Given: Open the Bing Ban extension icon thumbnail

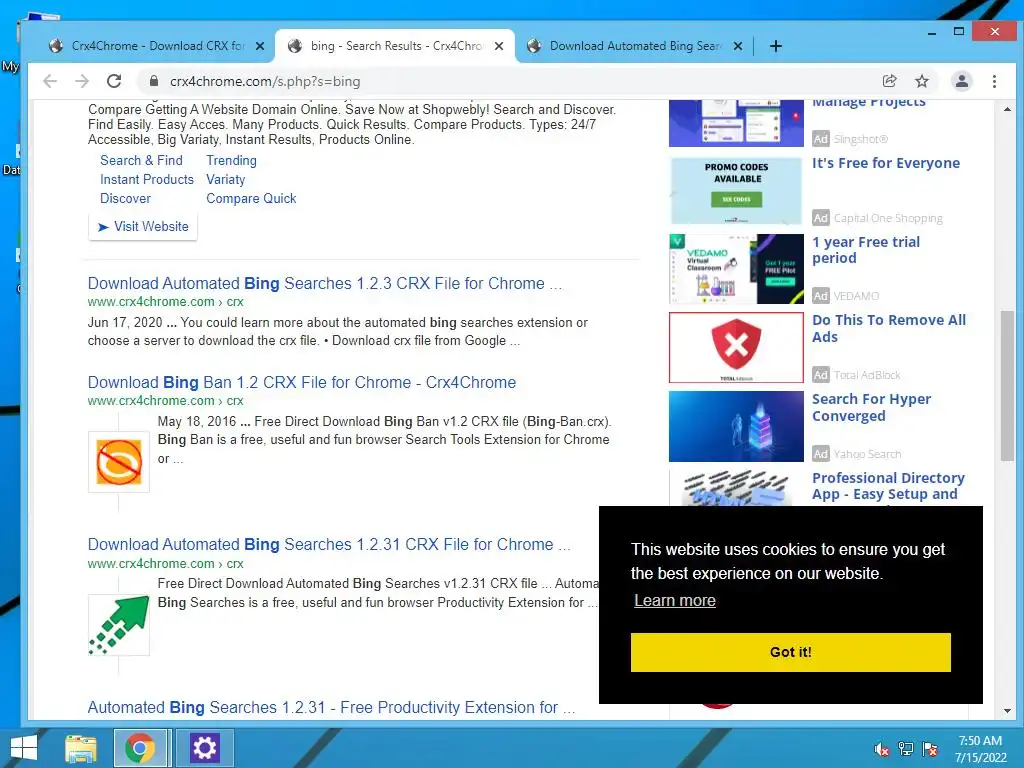Looking at the screenshot, I should coord(119,462).
